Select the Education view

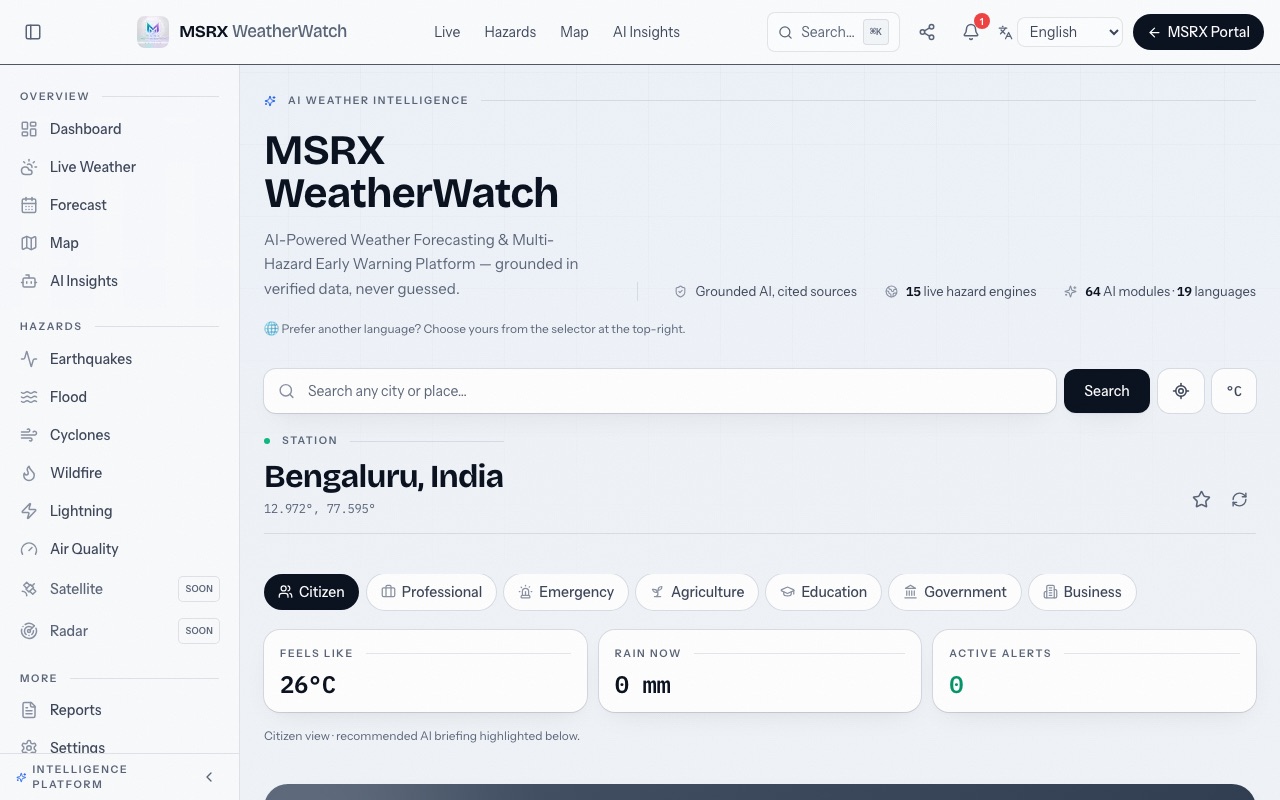[x=823, y=592]
